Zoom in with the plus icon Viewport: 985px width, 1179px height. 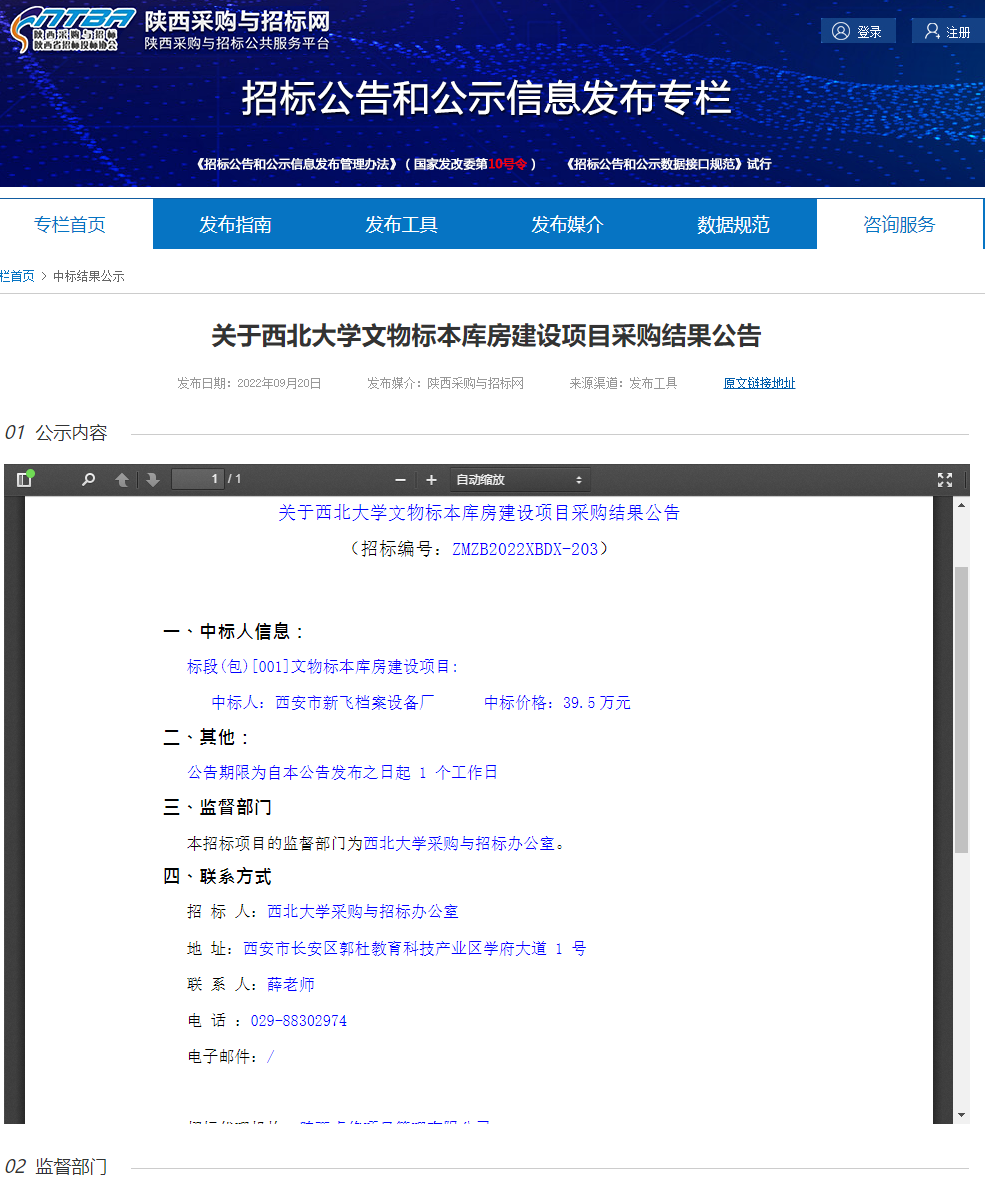(x=431, y=480)
